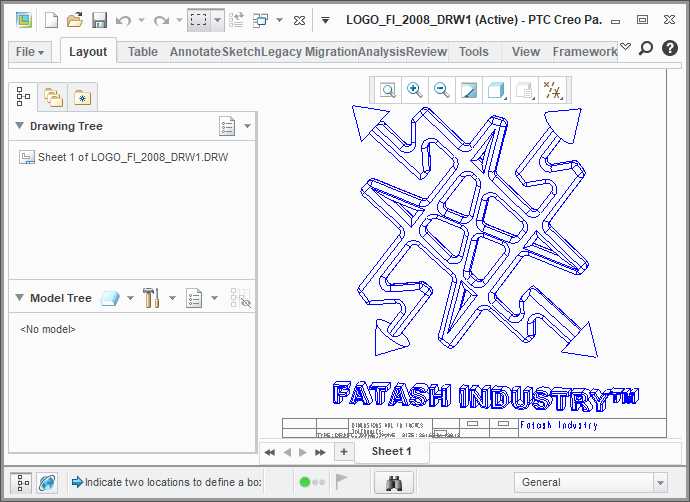Save the drawing with the floppy disk icon

(99, 20)
